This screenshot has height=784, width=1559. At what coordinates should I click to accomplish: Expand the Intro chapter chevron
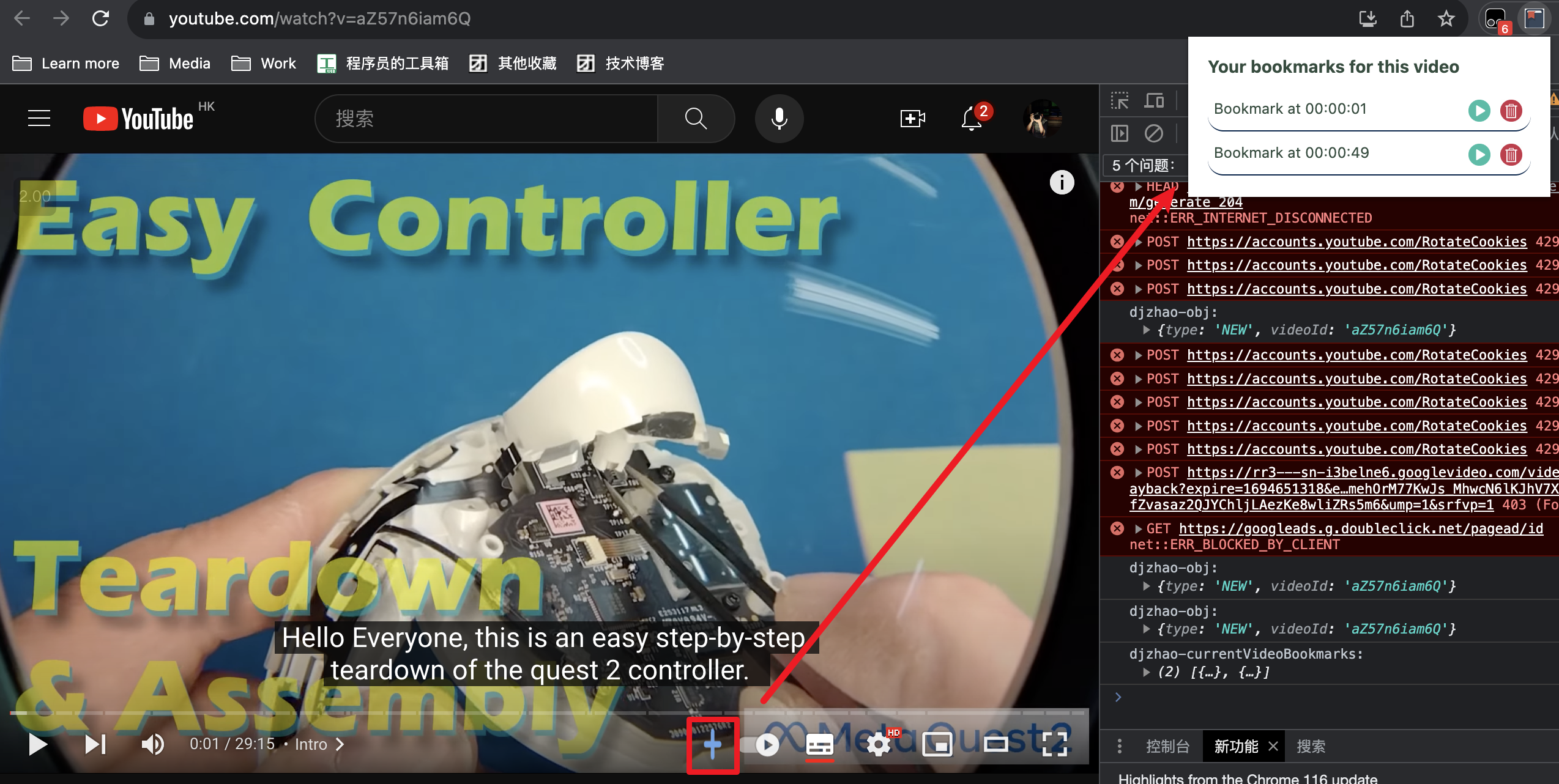coord(340,744)
